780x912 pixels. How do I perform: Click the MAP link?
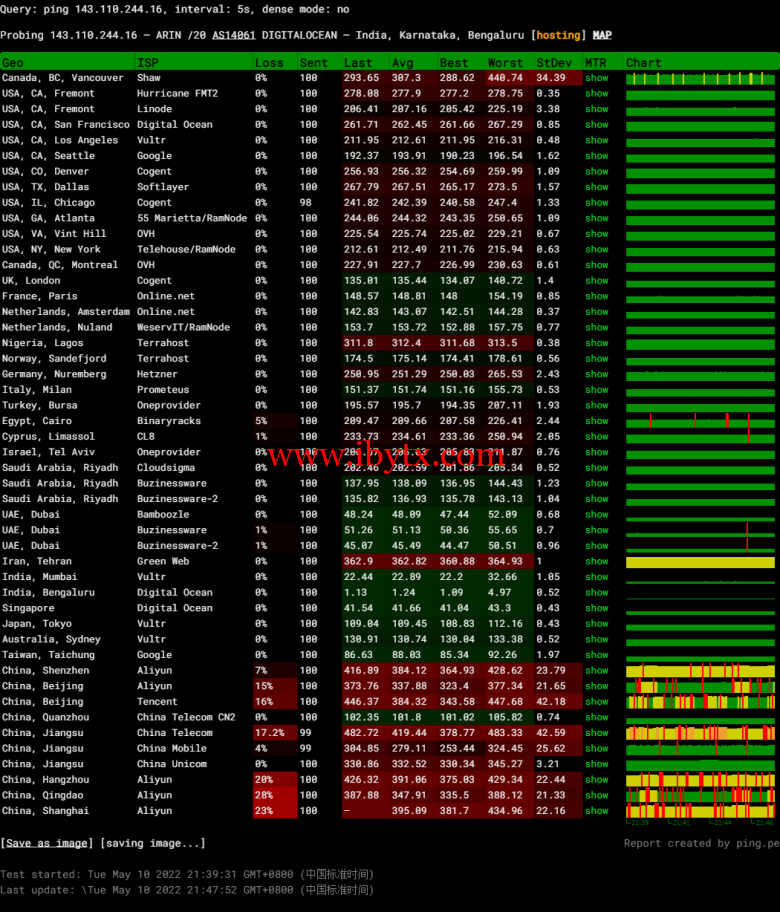coord(600,35)
